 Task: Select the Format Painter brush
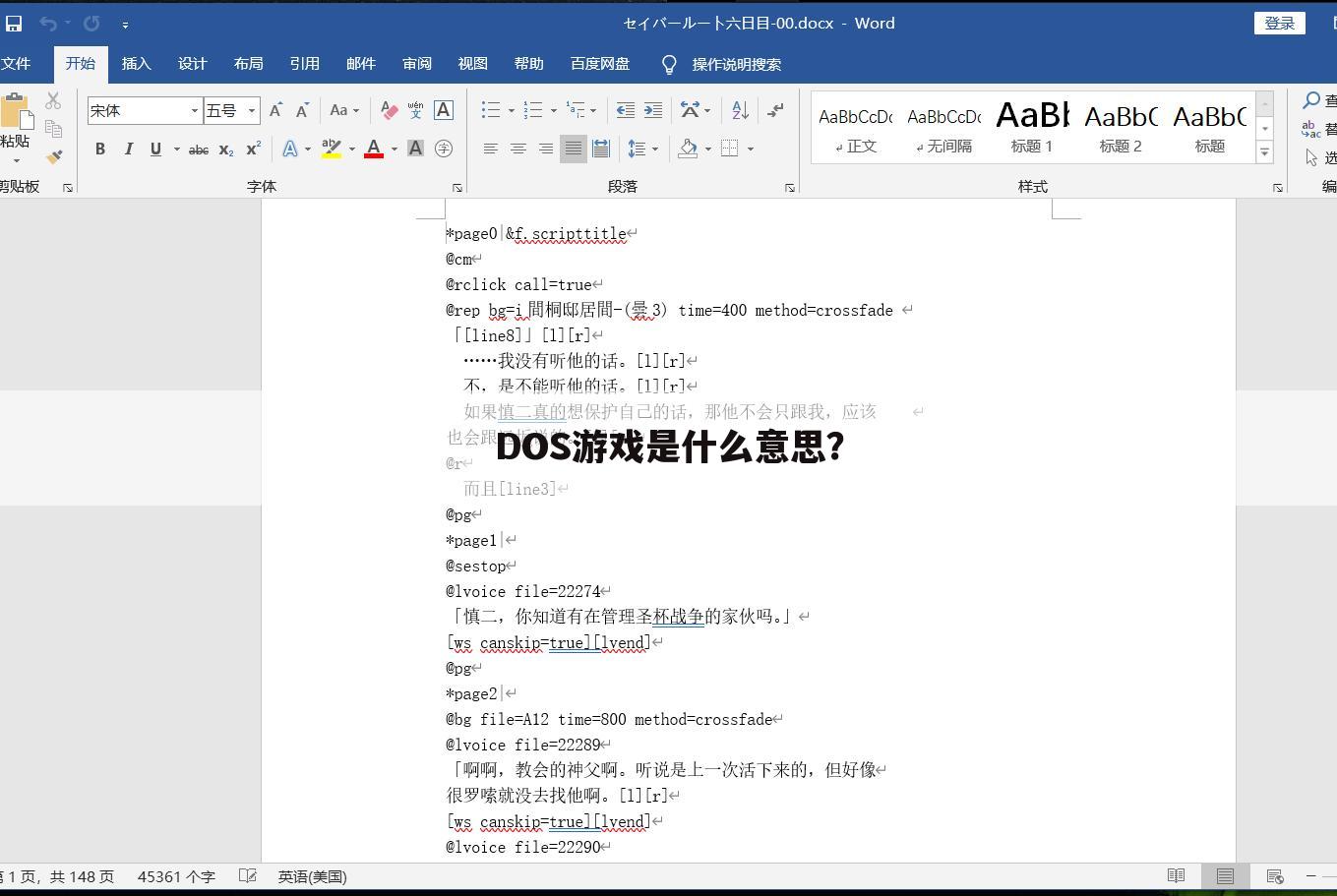(x=53, y=156)
